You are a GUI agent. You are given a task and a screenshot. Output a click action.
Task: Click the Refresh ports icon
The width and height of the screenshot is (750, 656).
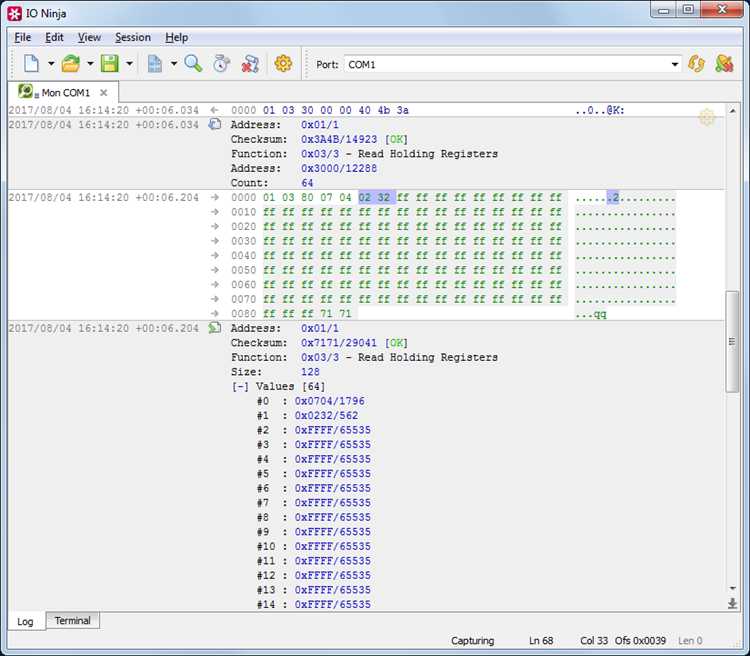[x=696, y=64]
